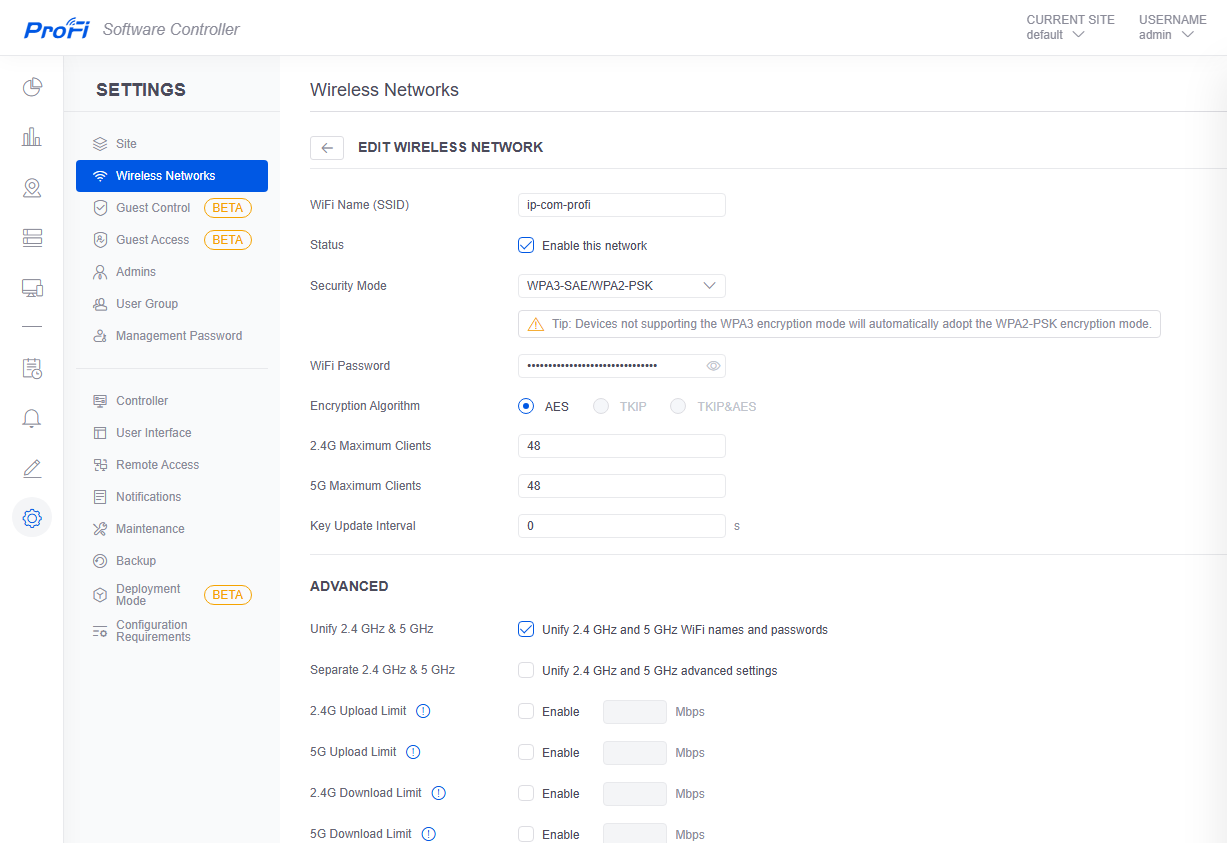Viewport: 1227px width, 843px height.
Task: Expand the Security Mode dropdown
Action: (x=621, y=286)
